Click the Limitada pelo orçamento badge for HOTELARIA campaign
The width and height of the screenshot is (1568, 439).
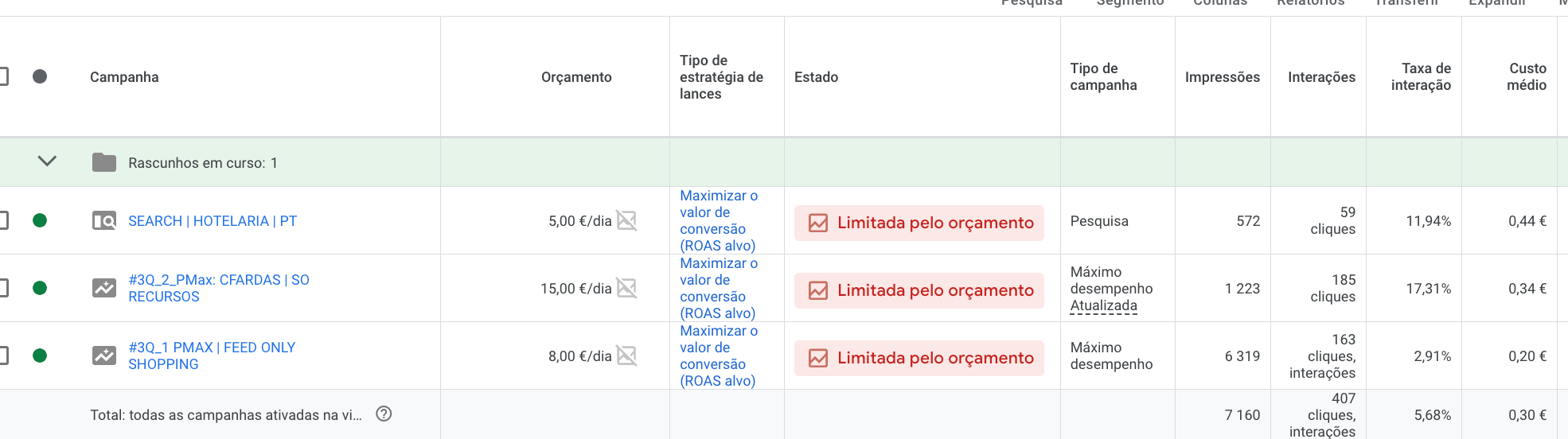tap(919, 223)
